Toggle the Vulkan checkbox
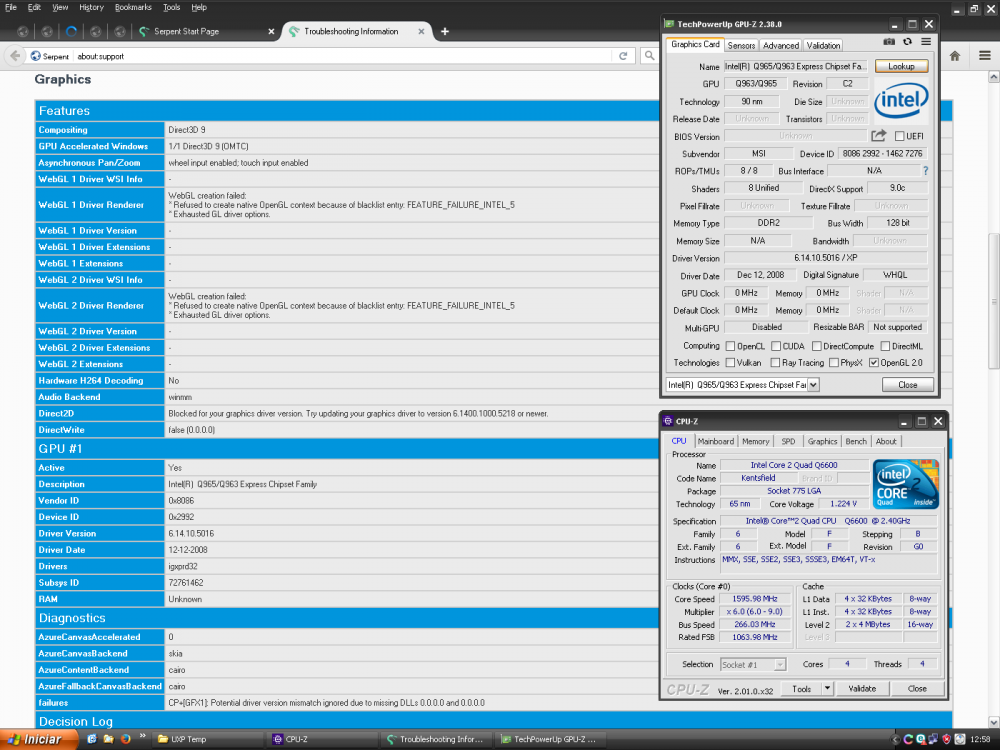This screenshot has width=1000, height=750. (729, 363)
